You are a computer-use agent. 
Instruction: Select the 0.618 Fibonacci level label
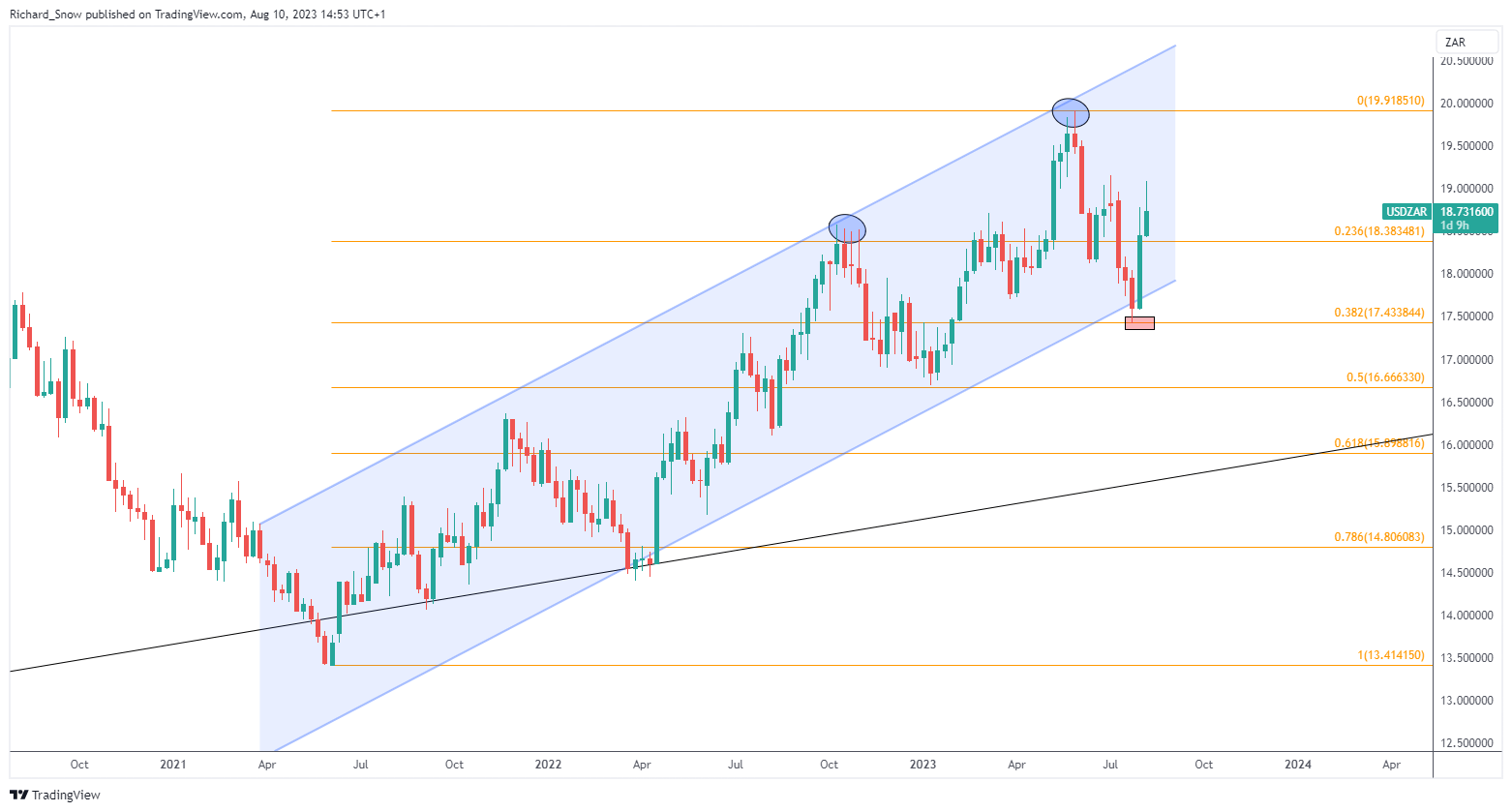pyautogui.click(x=1379, y=443)
